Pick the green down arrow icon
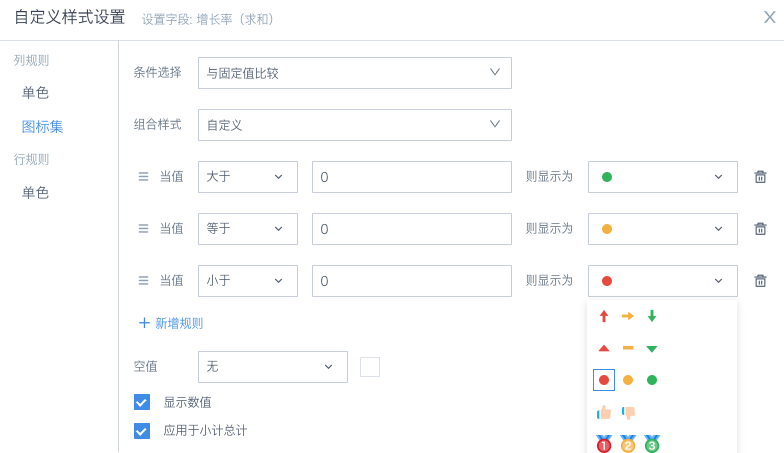This screenshot has height=453, width=784. (x=652, y=316)
